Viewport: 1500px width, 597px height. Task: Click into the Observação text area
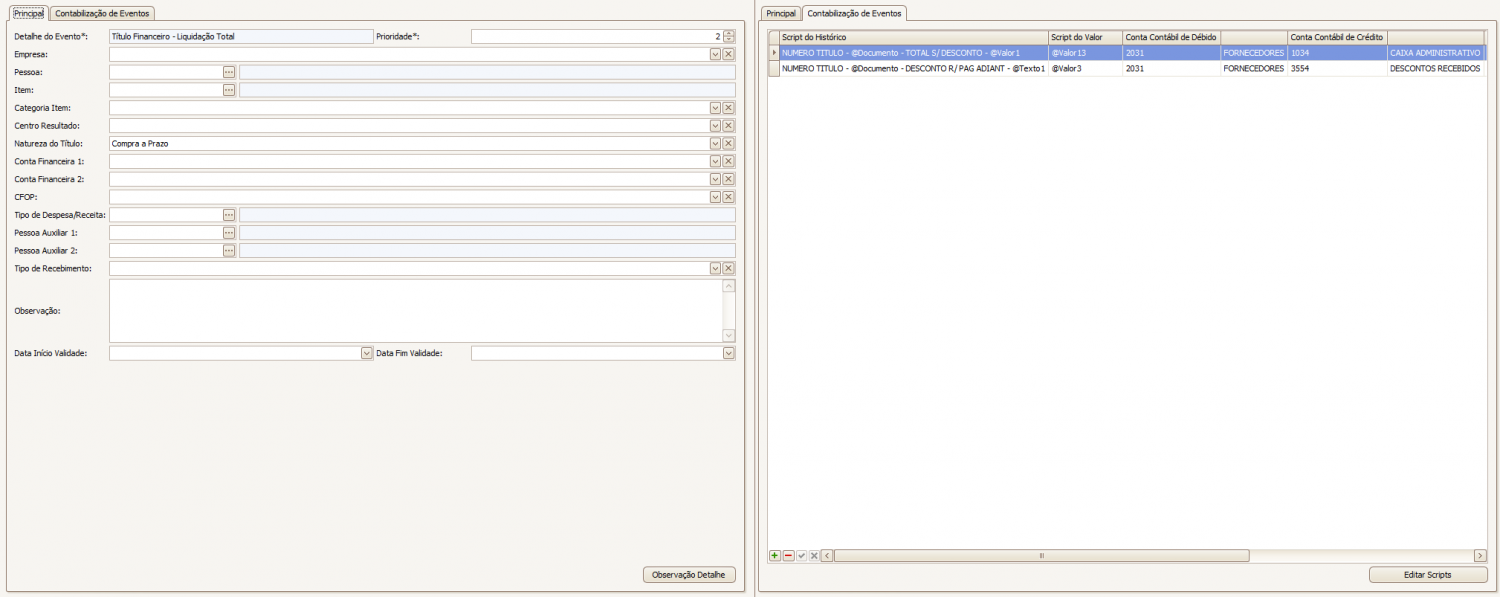(x=415, y=311)
